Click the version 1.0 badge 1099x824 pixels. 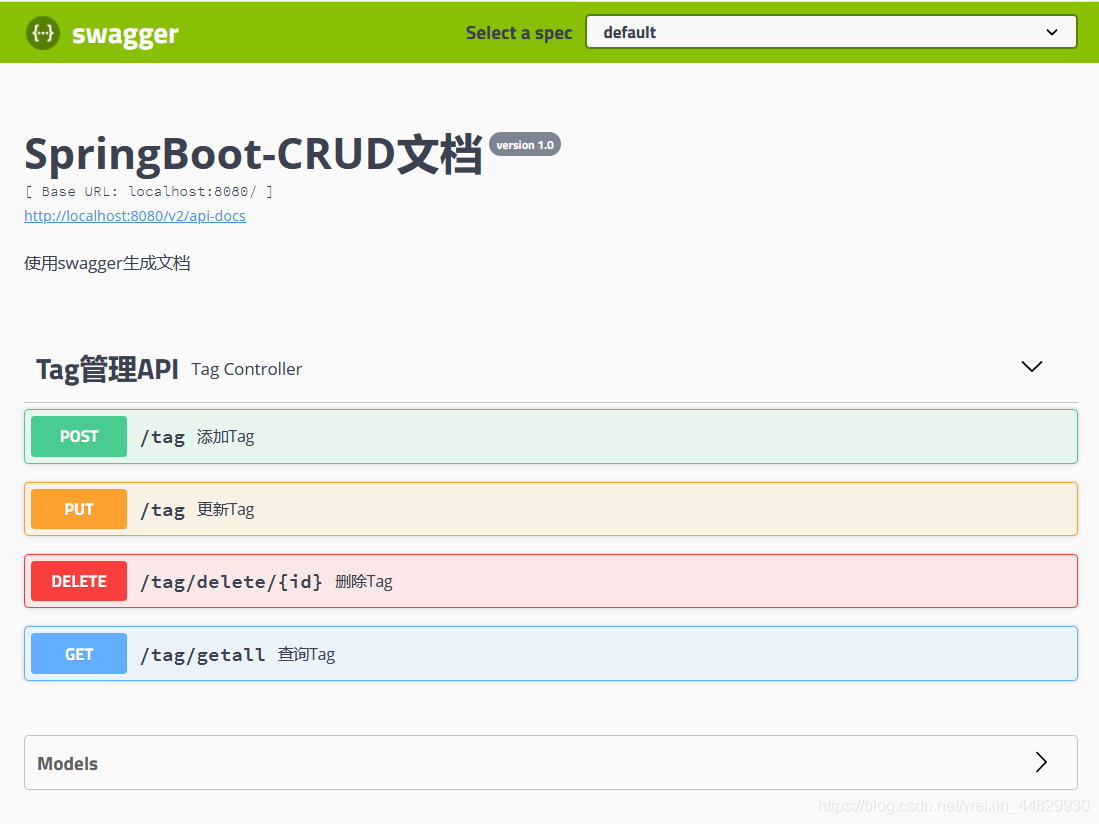click(x=525, y=145)
